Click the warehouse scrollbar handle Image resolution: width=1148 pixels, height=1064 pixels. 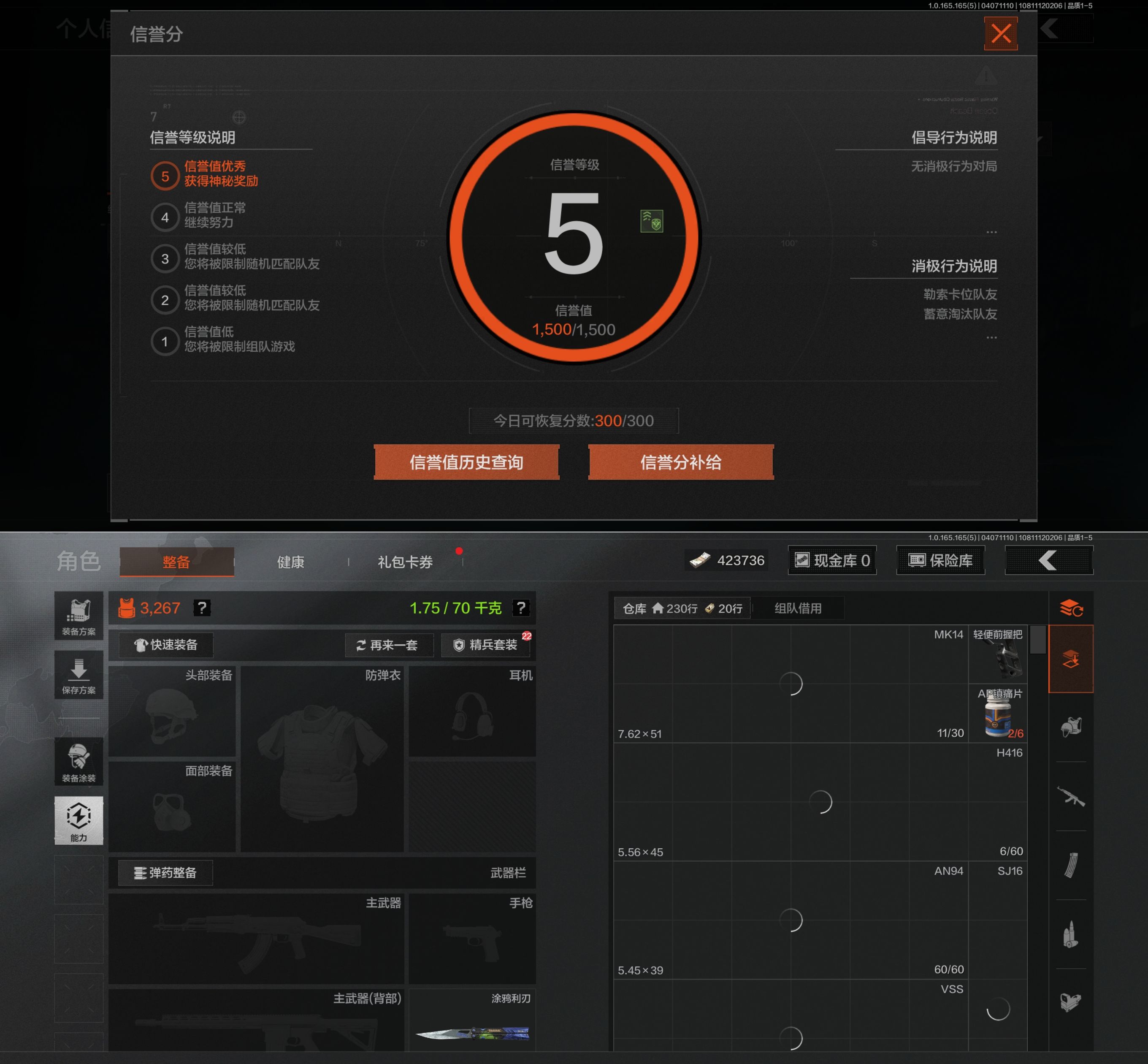click(1037, 639)
